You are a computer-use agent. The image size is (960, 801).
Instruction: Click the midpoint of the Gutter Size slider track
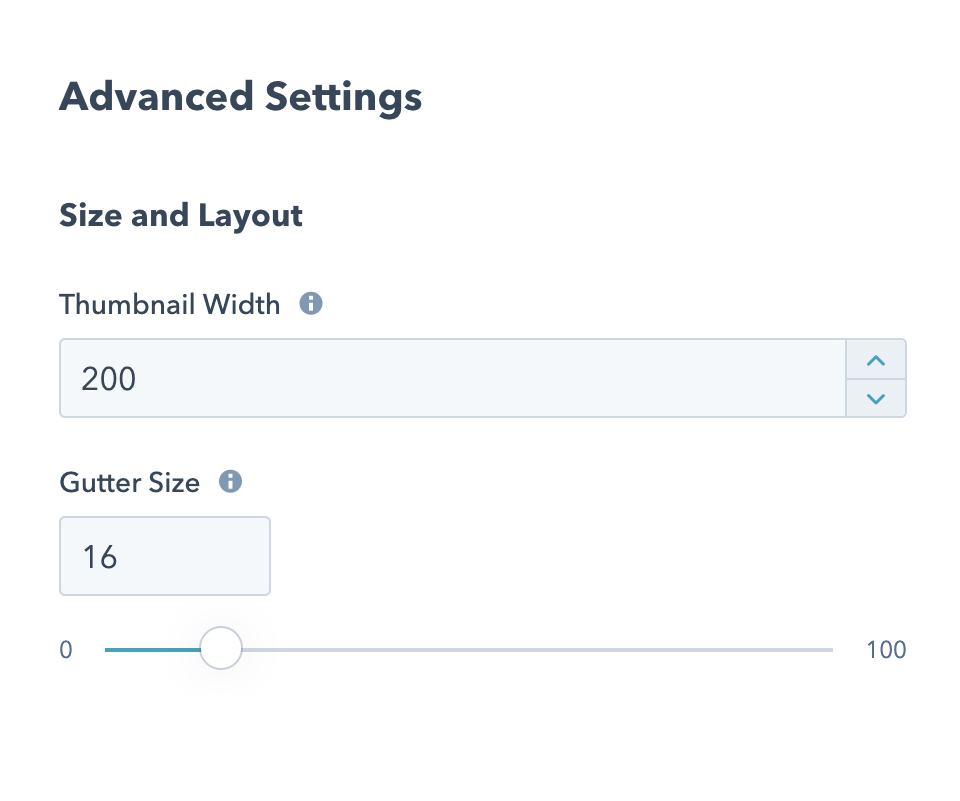click(x=469, y=650)
